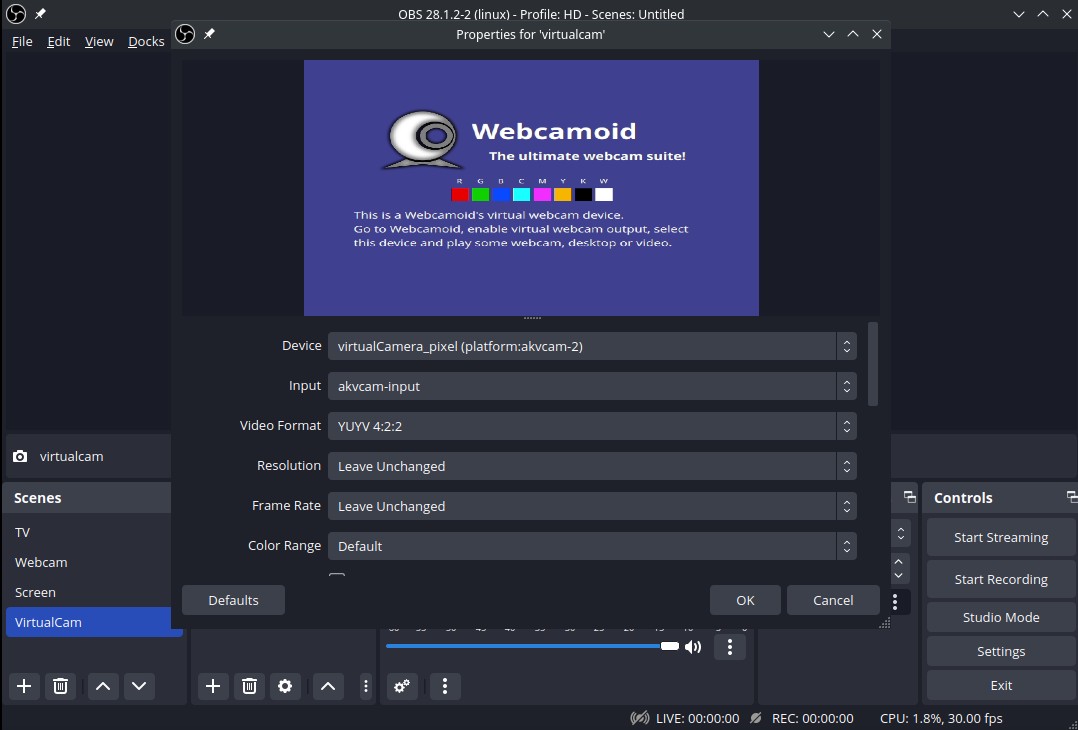Click OBS logo in main title bar

pyautogui.click(x=16, y=14)
